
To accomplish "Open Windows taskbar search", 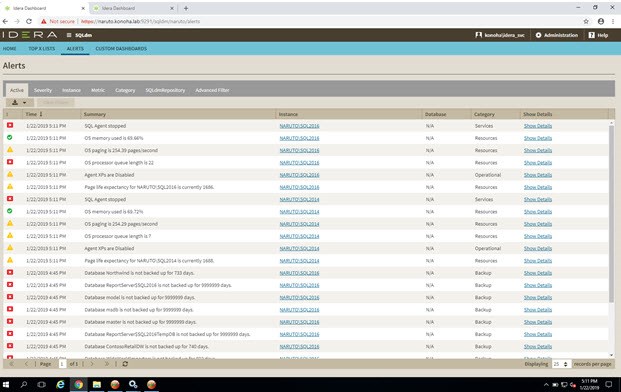I will [24, 384].
